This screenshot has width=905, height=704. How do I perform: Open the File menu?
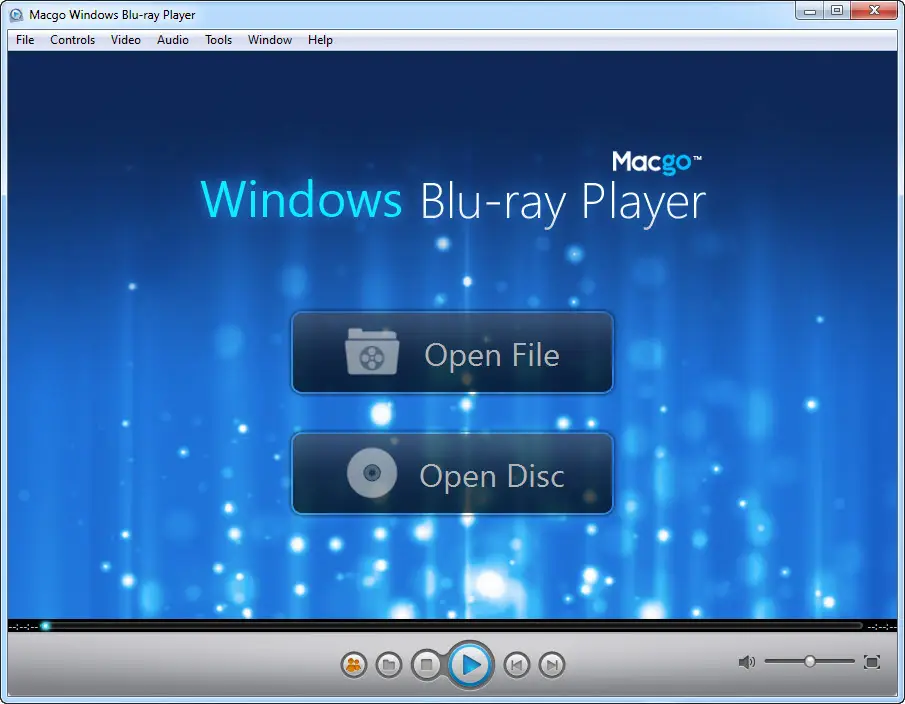[25, 40]
